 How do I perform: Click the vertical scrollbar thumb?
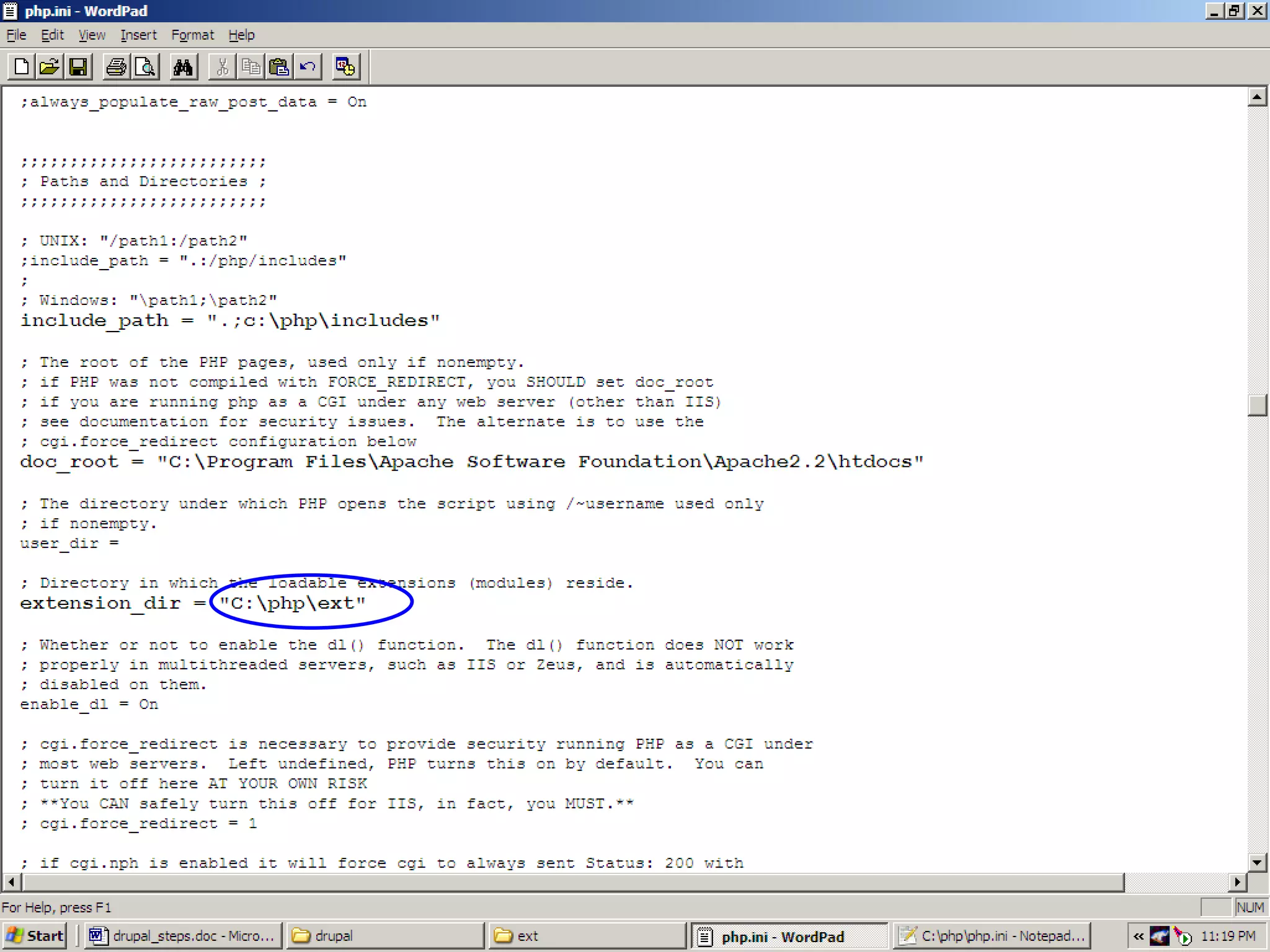click(1256, 405)
